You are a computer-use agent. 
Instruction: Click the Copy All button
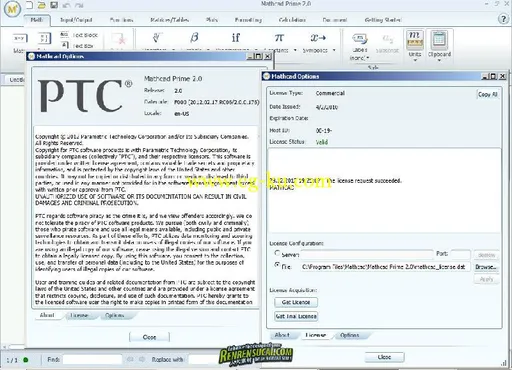488,94
